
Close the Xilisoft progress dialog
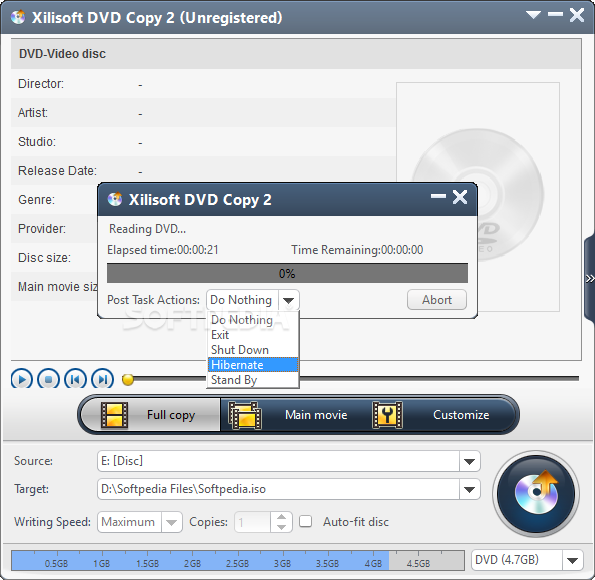(x=460, y=197)
